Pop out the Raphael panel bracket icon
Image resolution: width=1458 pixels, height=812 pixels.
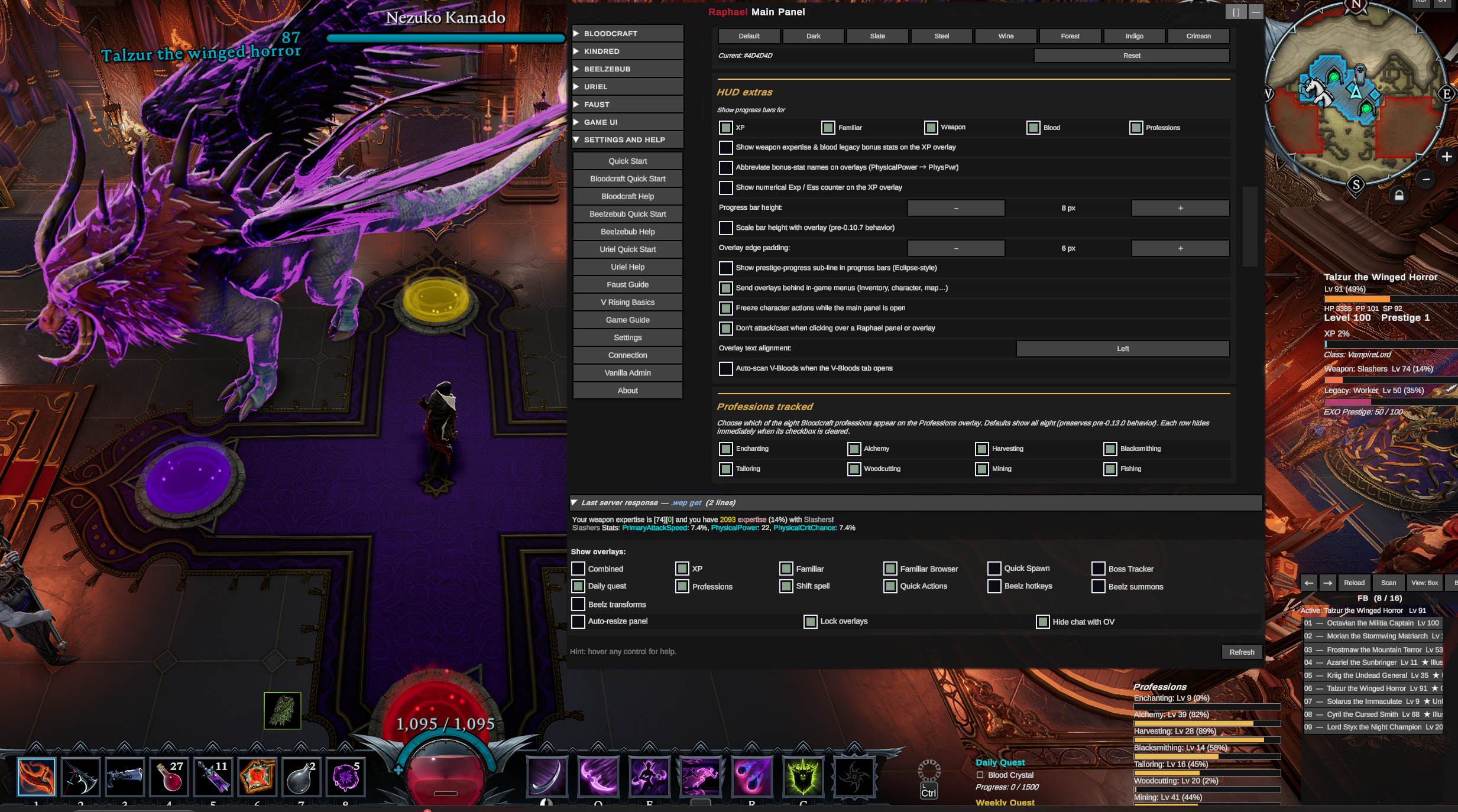(1236, 12)
